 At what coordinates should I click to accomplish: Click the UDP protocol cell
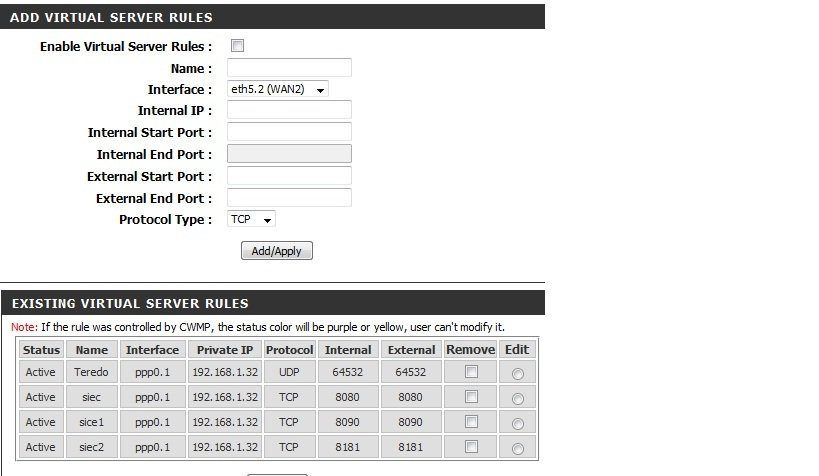point(289,372)
